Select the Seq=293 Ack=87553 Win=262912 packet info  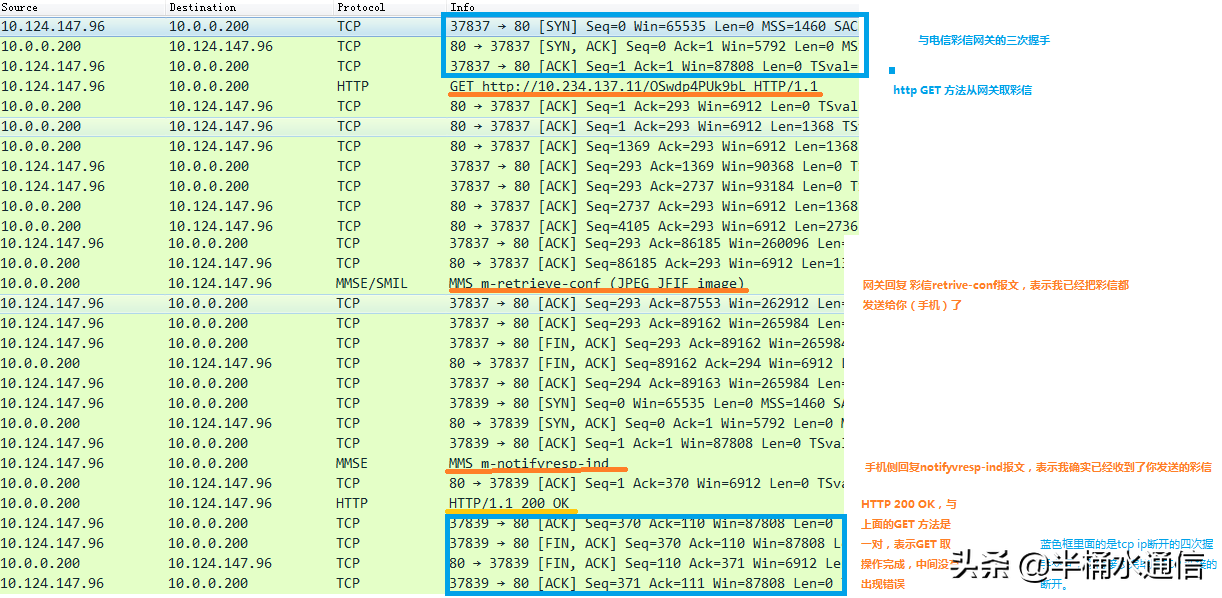(647, 303)
